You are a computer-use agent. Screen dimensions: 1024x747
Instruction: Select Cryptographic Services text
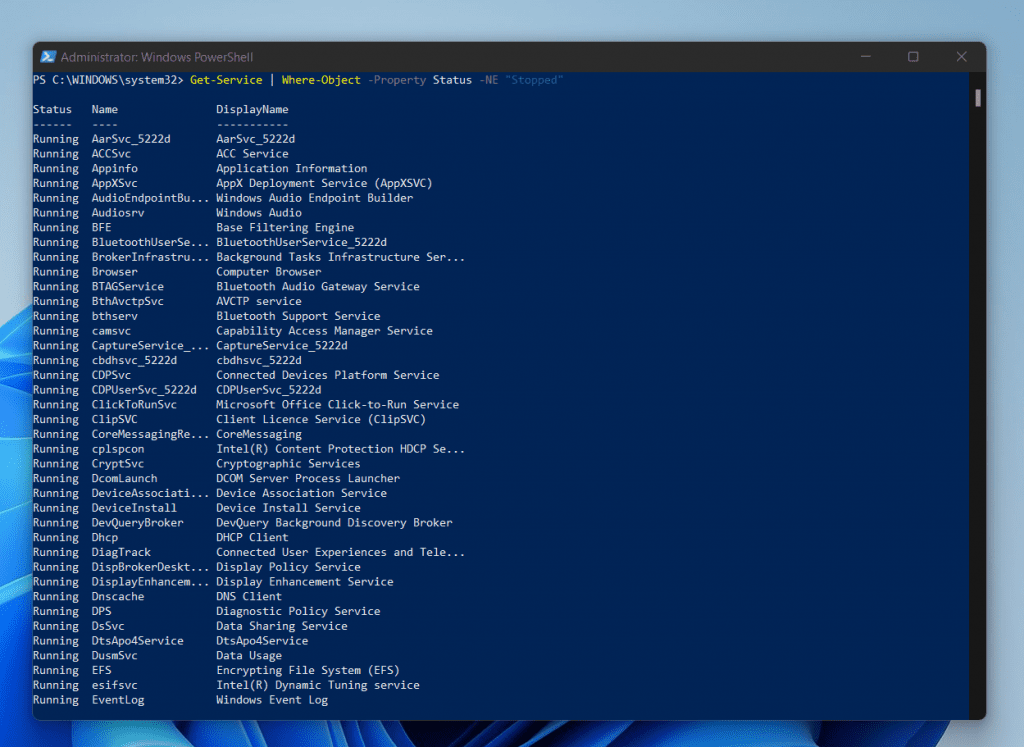288,464
